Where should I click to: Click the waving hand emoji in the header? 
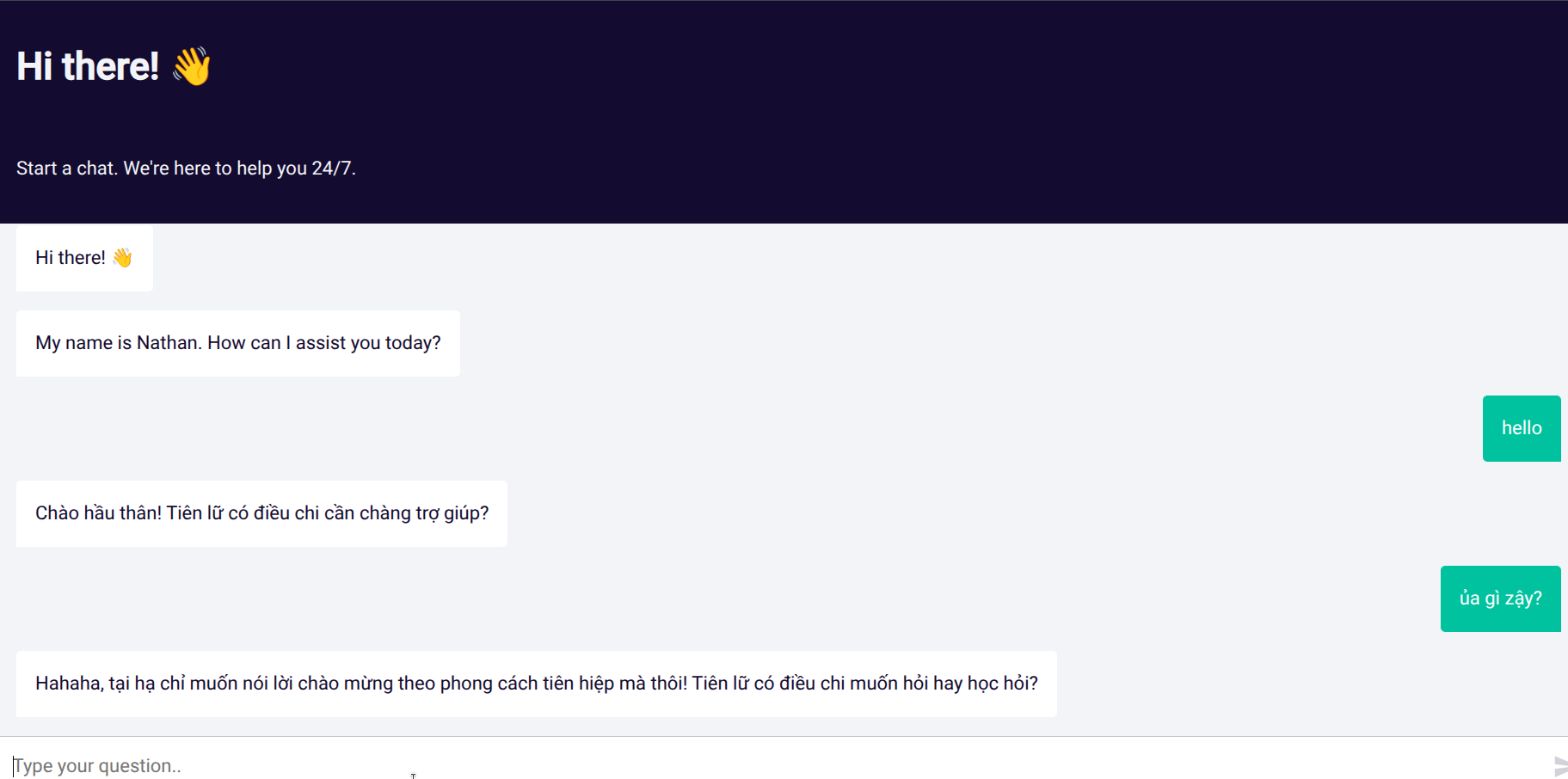click(x=193, y=65)
